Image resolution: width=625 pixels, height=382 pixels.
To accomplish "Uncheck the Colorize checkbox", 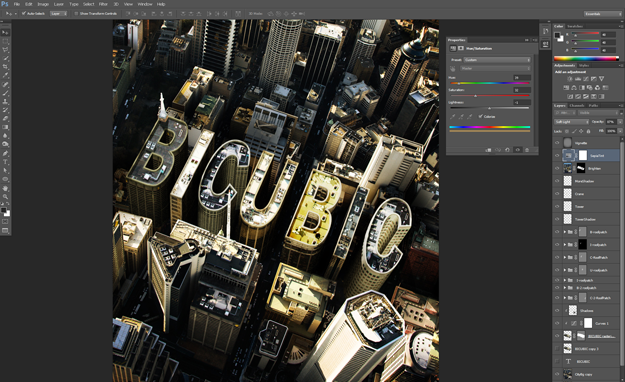I will (480, 116).
